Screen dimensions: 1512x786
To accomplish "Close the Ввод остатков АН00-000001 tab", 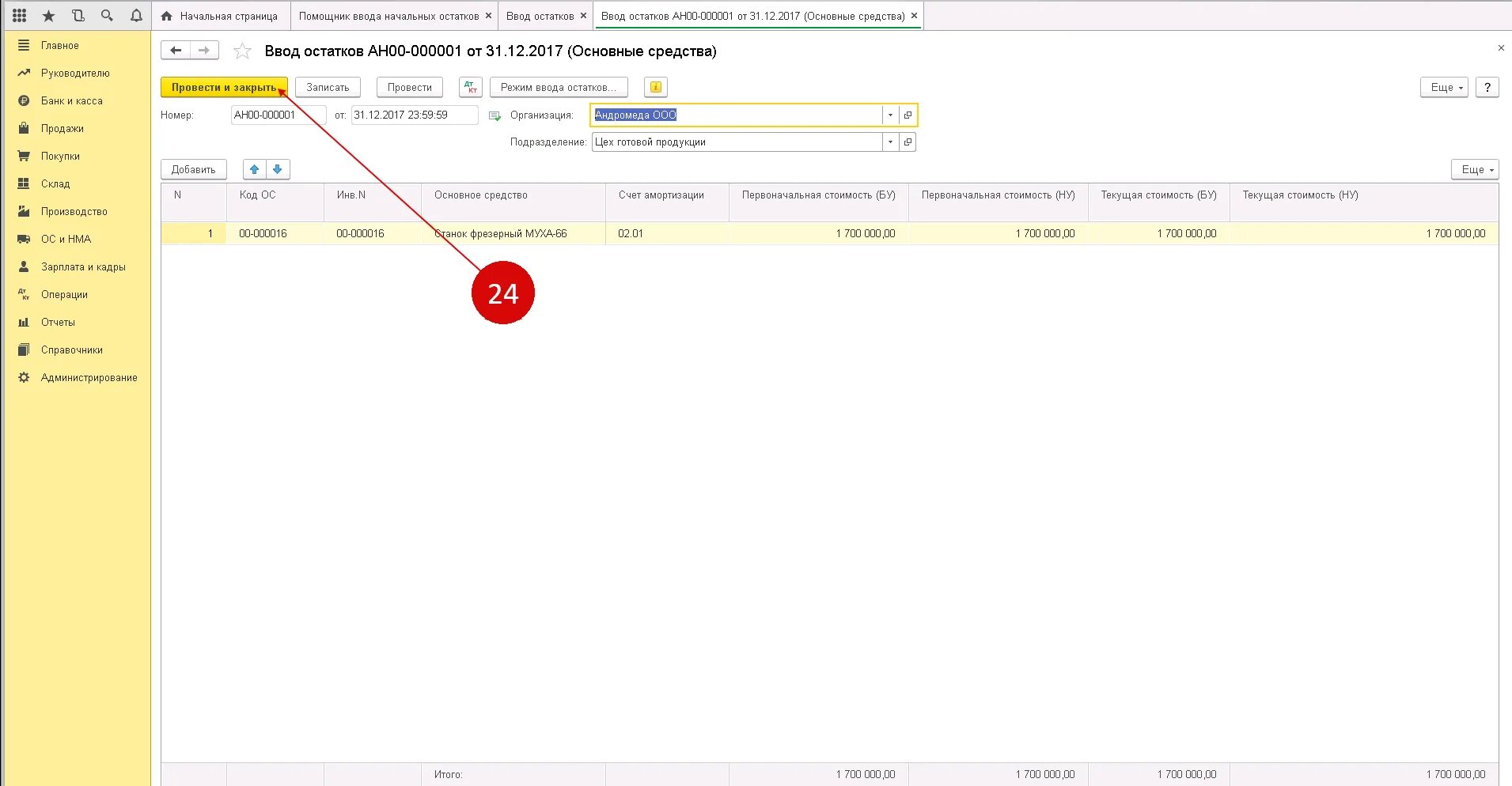I will coord(914,16).
